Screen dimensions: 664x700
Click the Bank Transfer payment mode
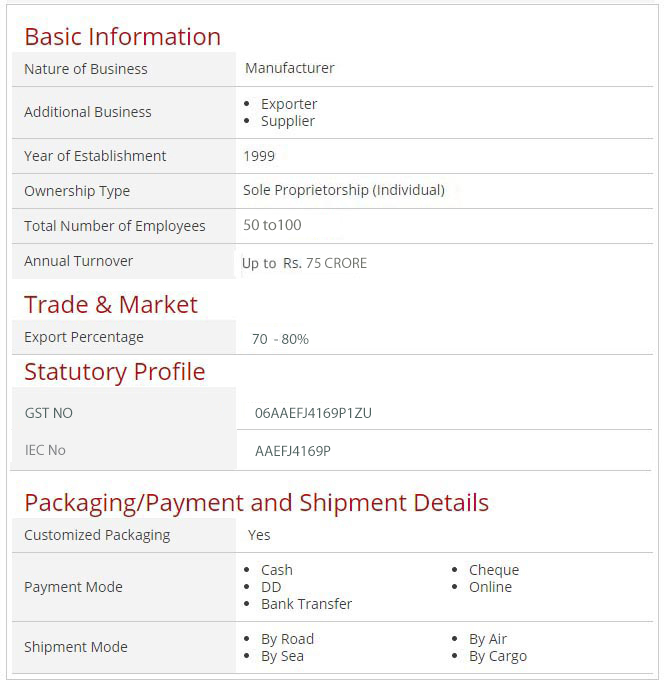(x=306, y=604)
